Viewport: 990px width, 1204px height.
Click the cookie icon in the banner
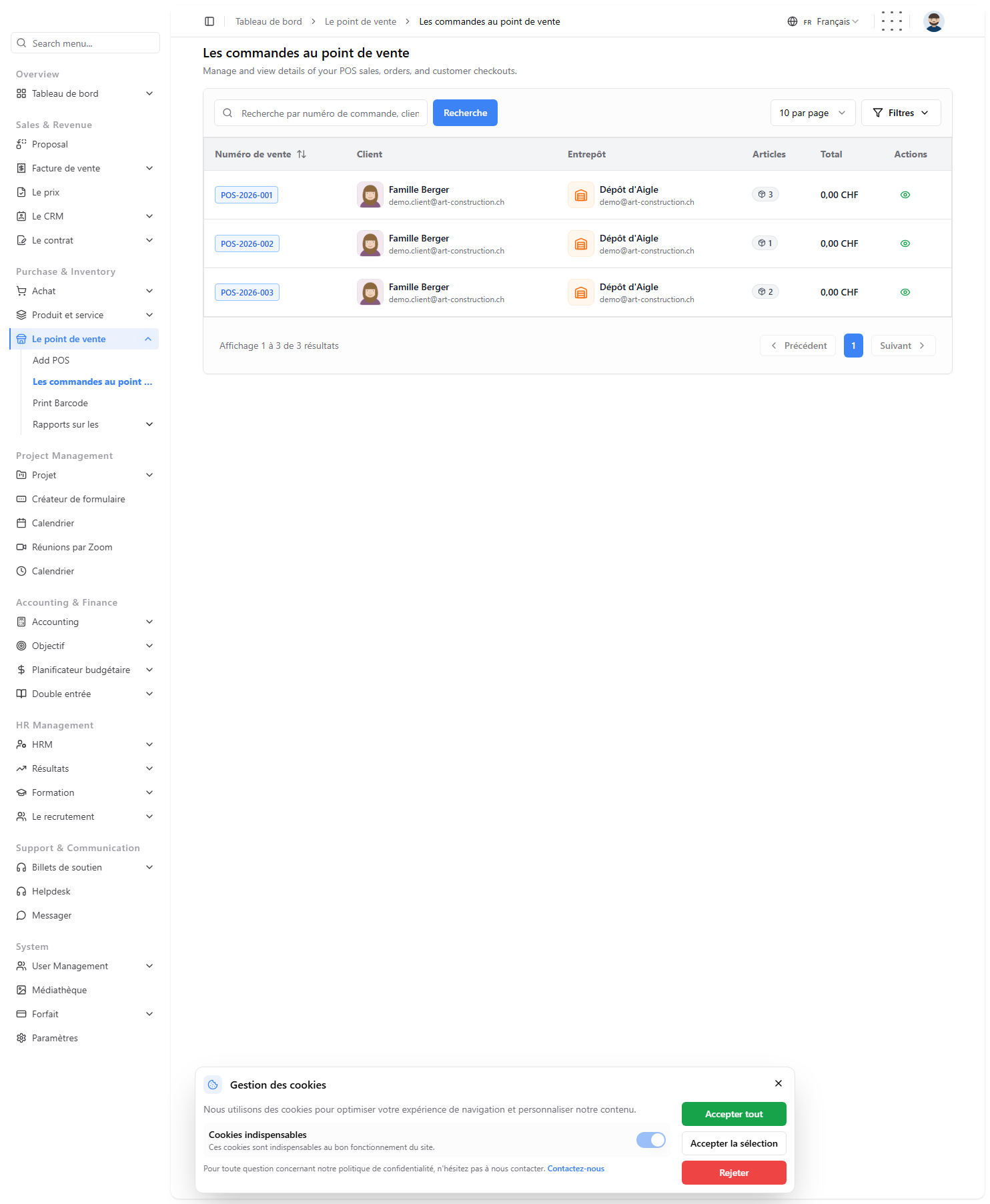coord(213,1085)
